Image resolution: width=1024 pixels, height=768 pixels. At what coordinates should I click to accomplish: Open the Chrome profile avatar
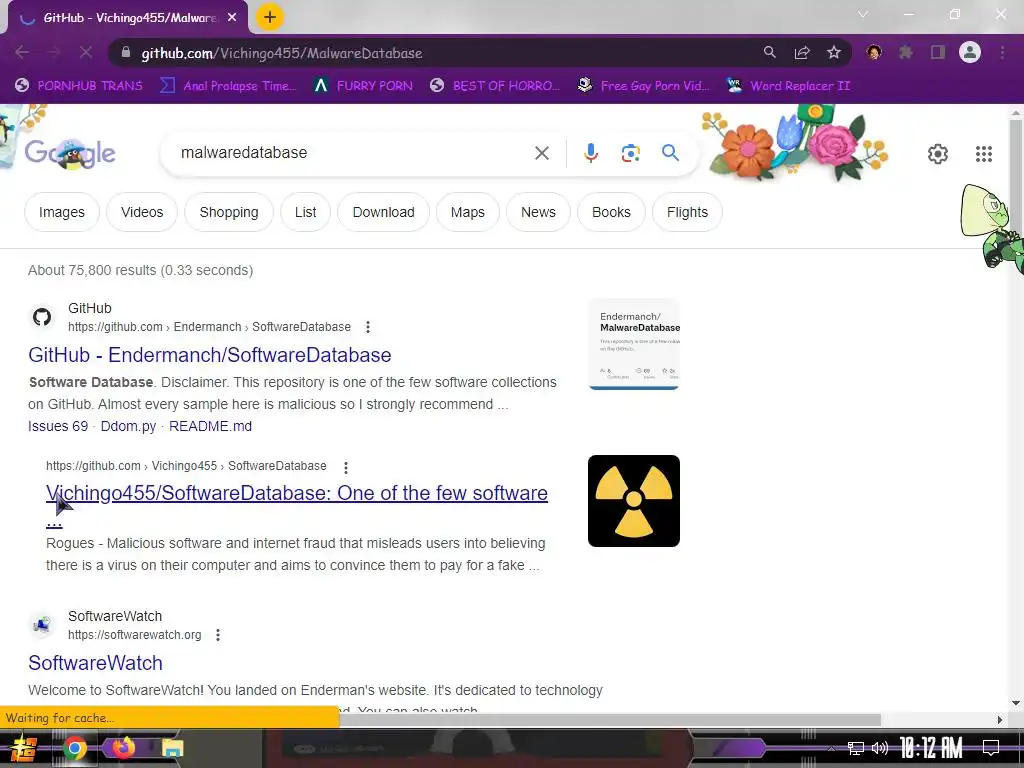pyautogui.click(x=970, y=52)
